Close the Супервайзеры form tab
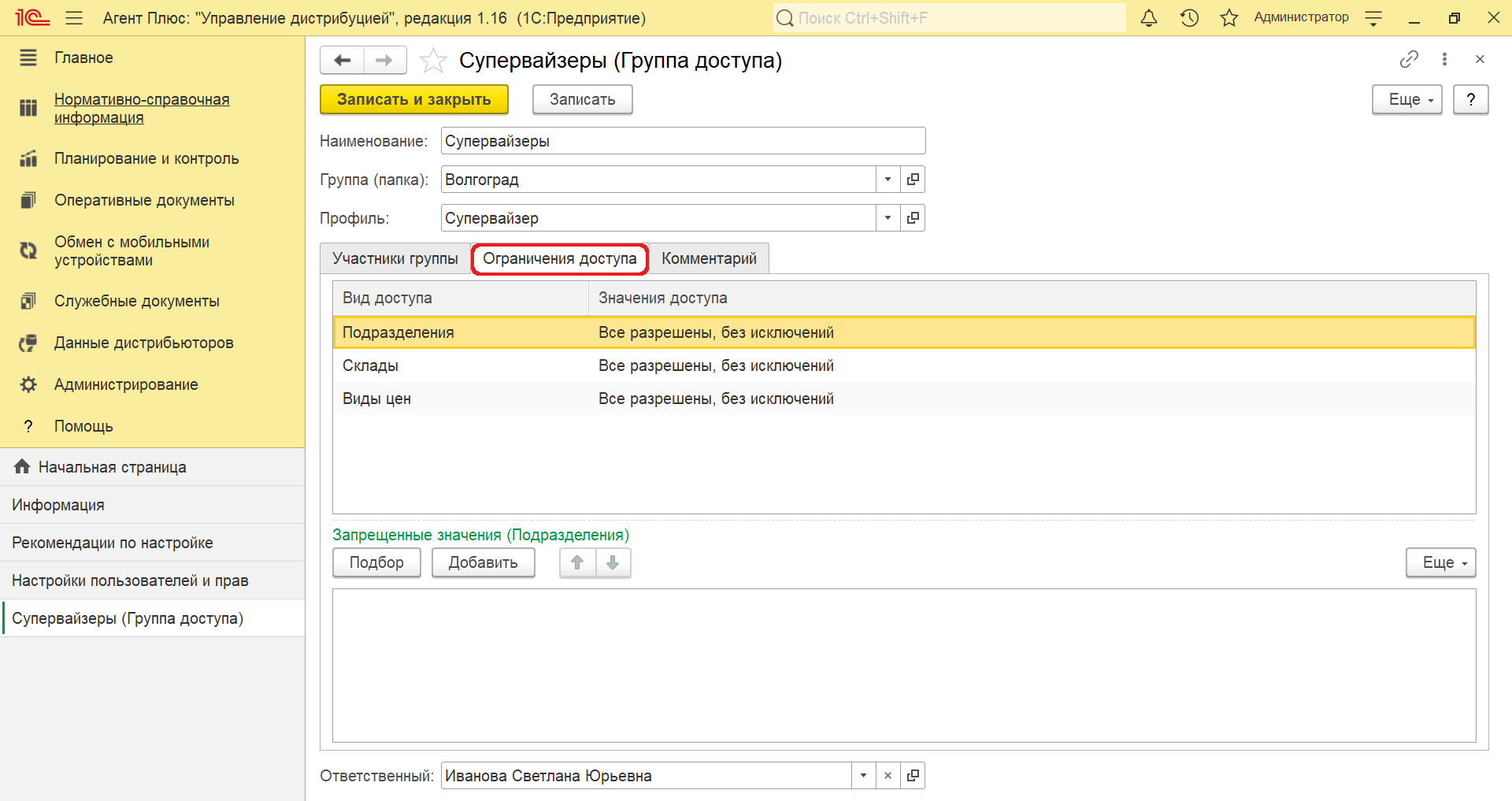Screen dimensions: 1512x801 [x=1480, y=59]
